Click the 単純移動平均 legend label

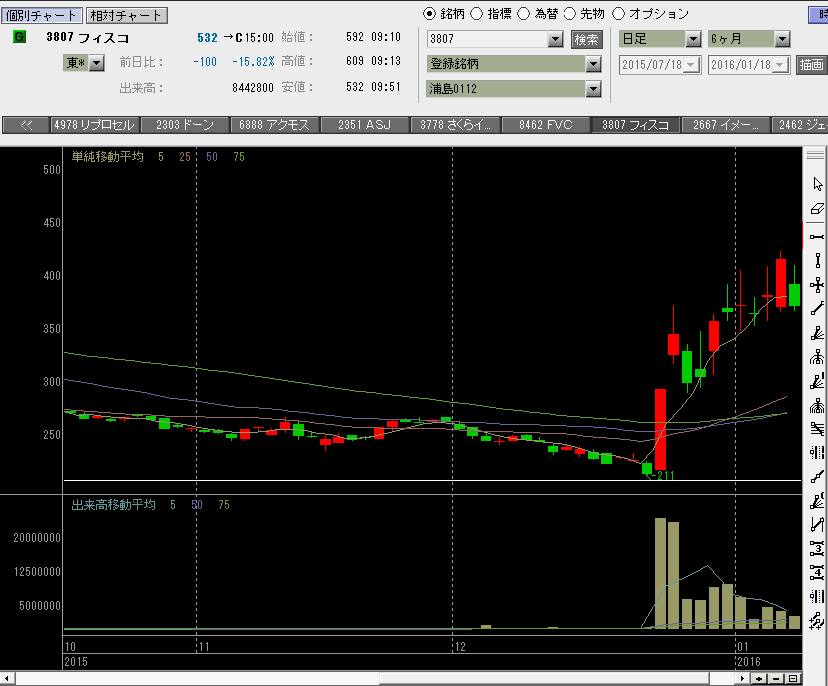pyautogui.click(x=107, y=157)
